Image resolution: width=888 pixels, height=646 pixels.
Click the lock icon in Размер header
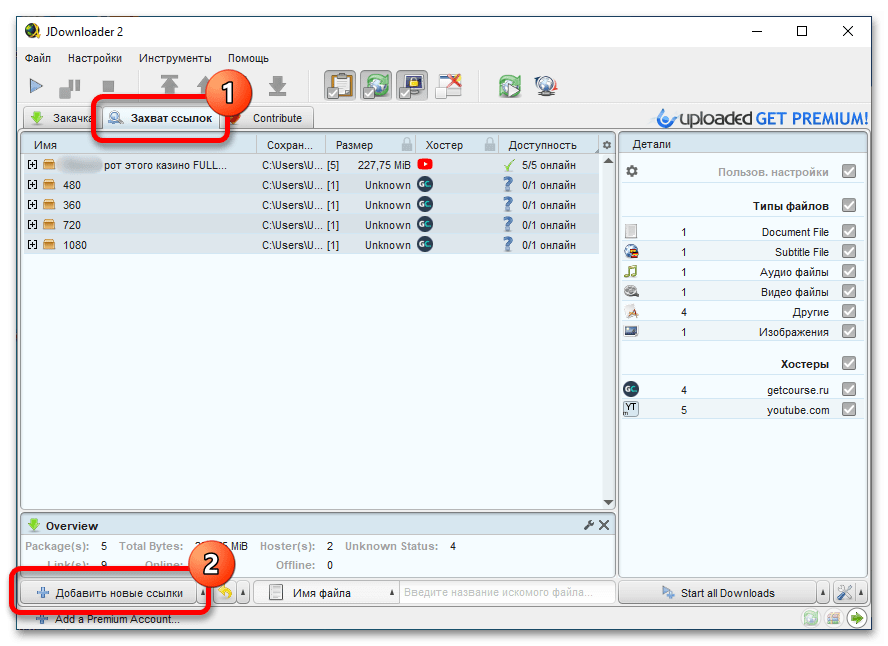coord(407,144)
